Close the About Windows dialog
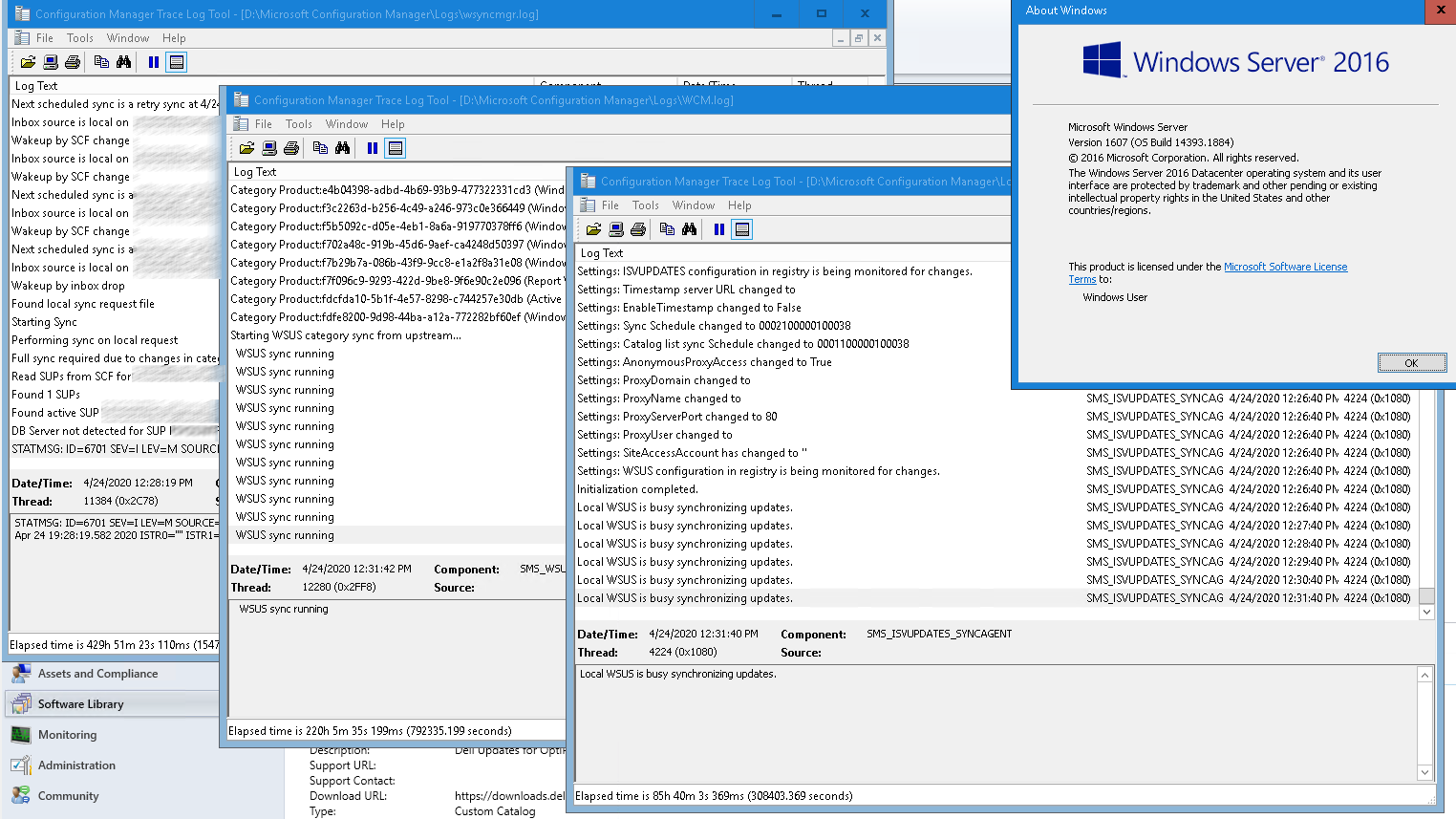The width and height of the screenshot is (1456, 819). pos(1441,11)
